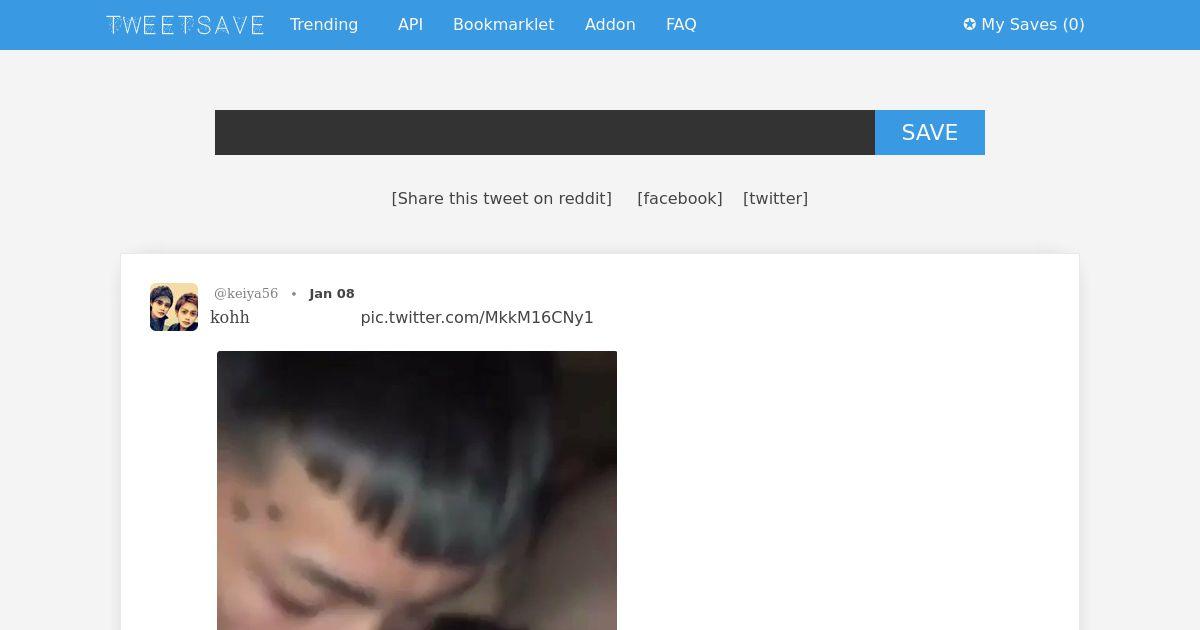
Task: Open the pic.twitter.com/MkkM16CNy1 link
Action: tap(477, 317)
